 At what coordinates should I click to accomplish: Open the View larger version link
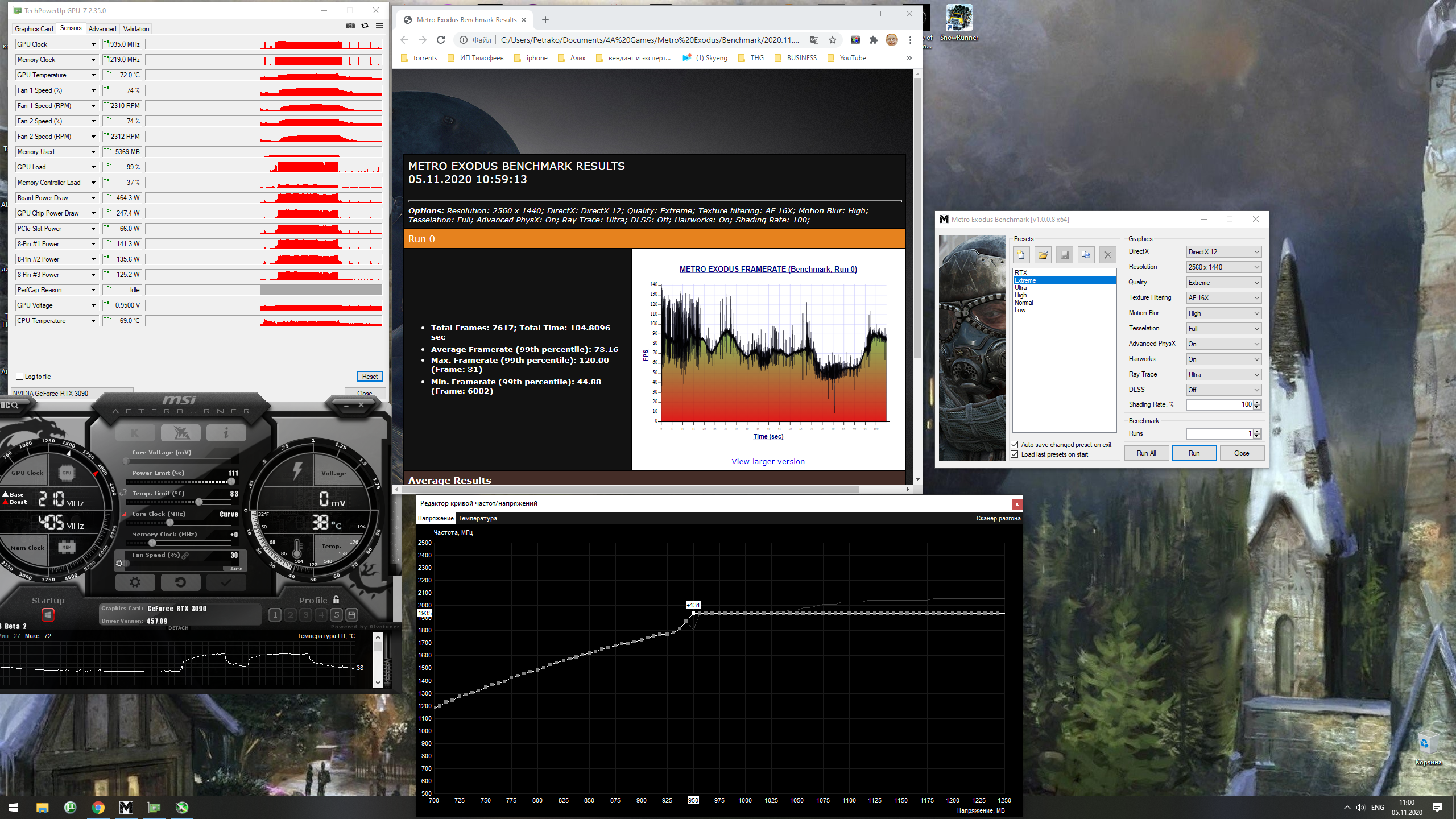click(x=768, y=461)
